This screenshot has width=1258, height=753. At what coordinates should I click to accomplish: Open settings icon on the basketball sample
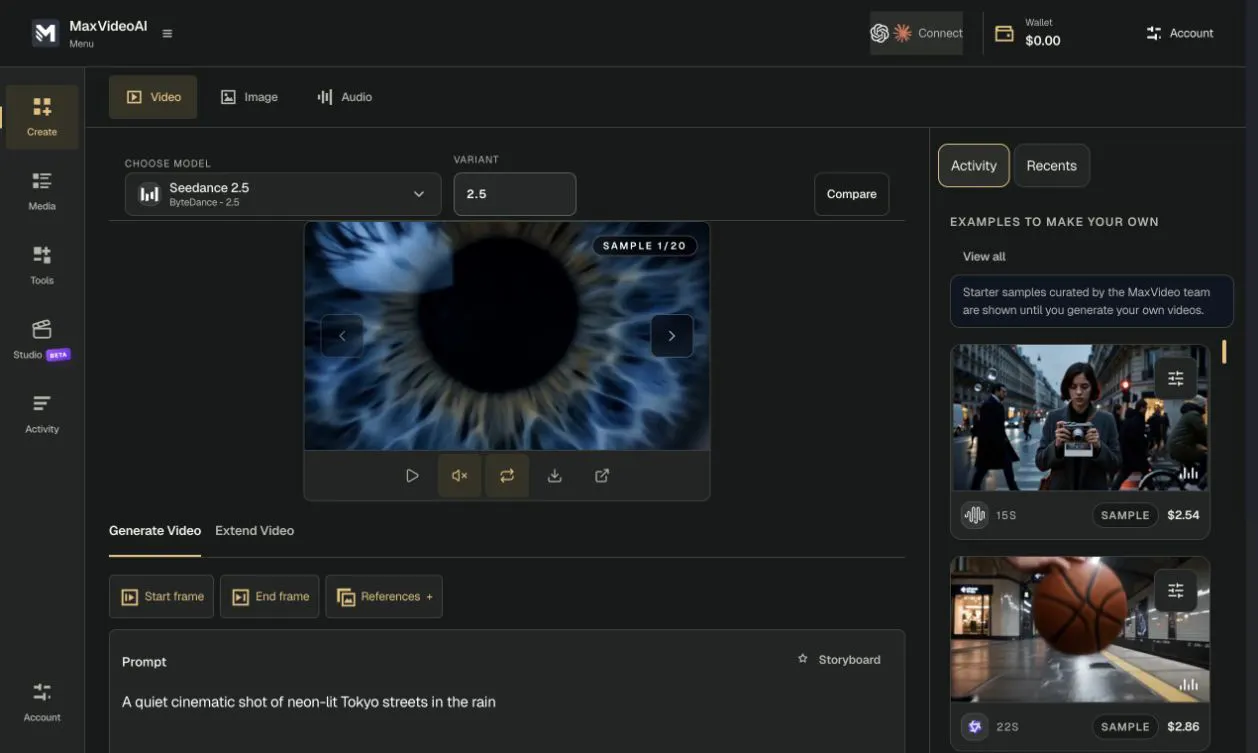tap(1176, 590)
